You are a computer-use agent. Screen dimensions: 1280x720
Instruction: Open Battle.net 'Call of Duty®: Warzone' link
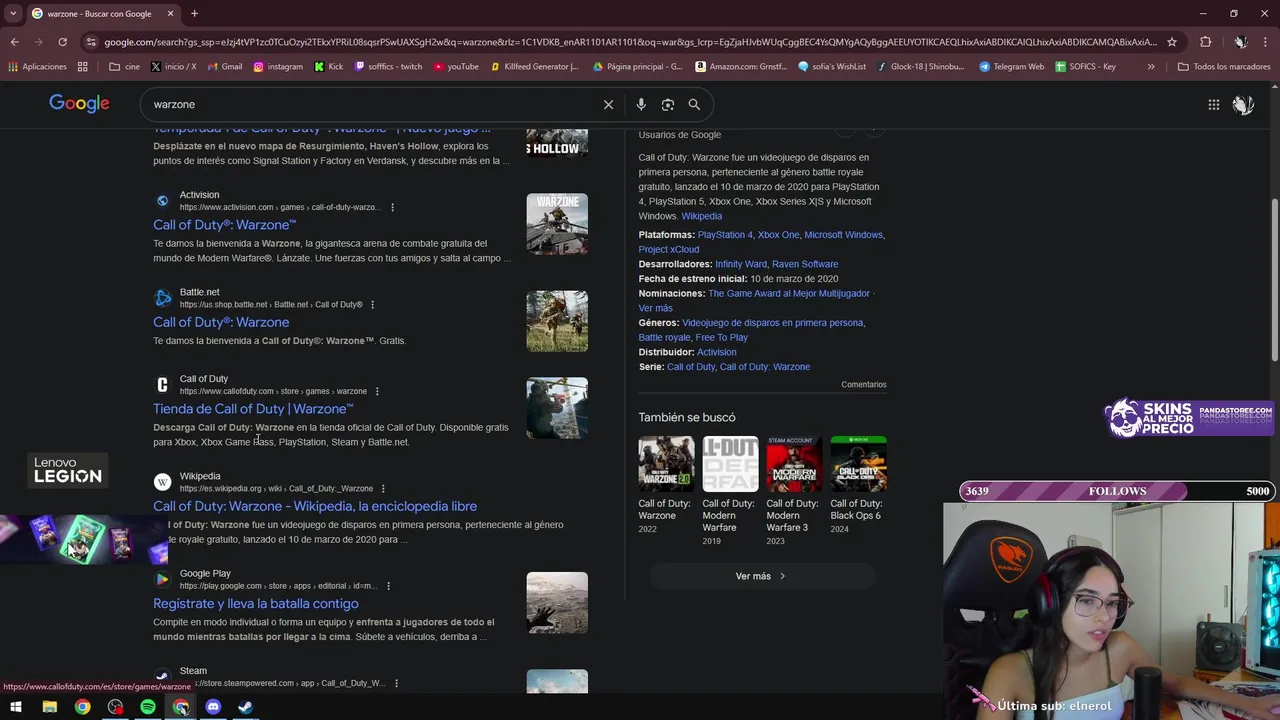click(221, 322)
